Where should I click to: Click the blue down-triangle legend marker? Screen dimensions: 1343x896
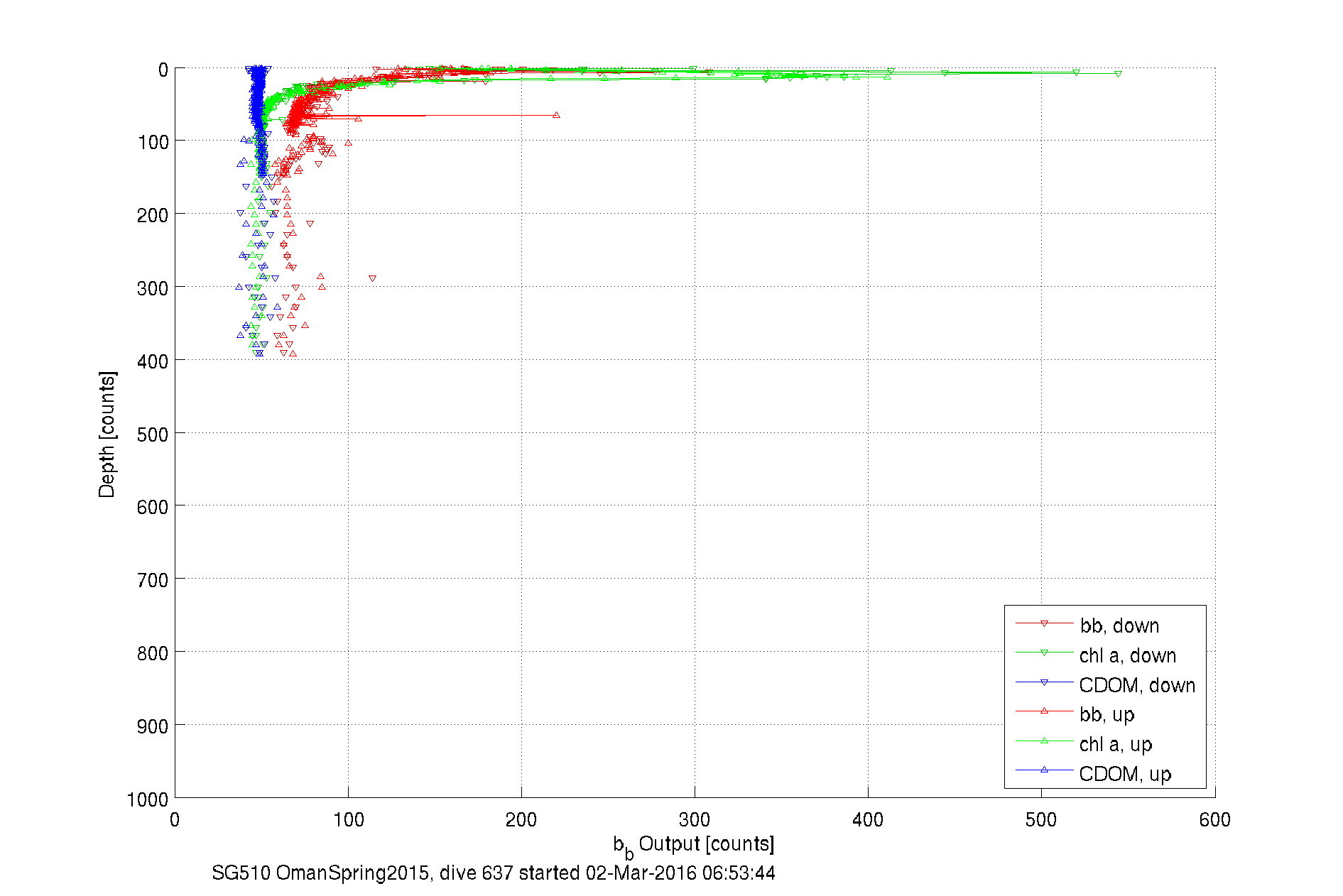click(x=1044, y=683)
